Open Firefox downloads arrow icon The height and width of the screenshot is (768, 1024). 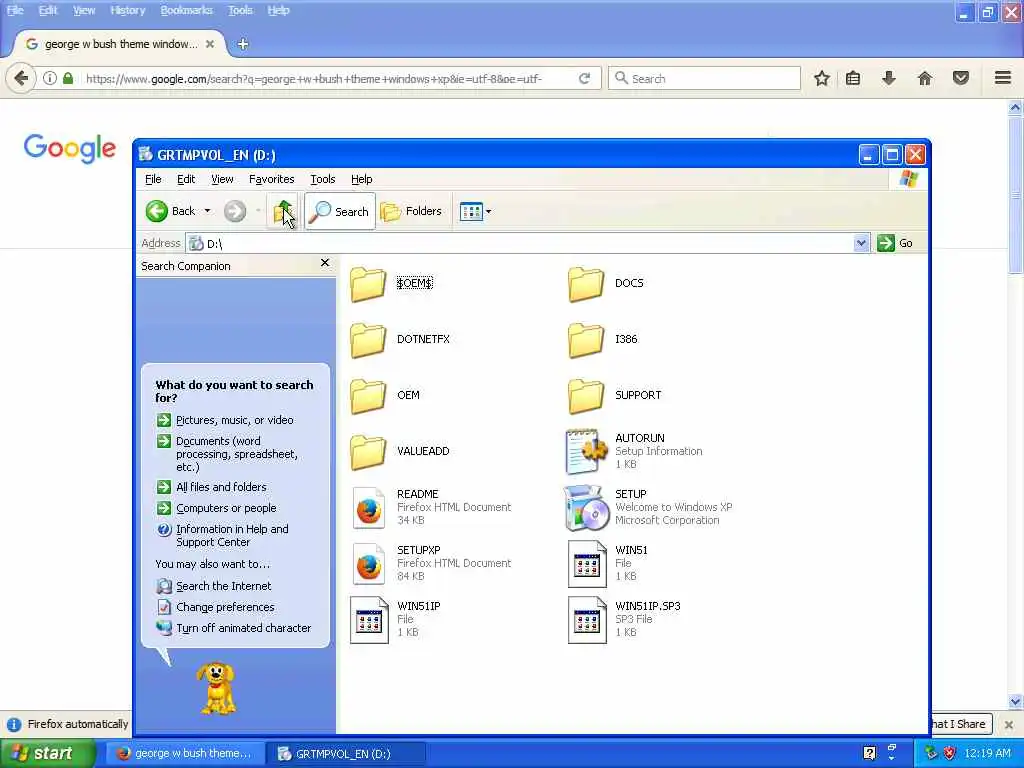point(889,78)
